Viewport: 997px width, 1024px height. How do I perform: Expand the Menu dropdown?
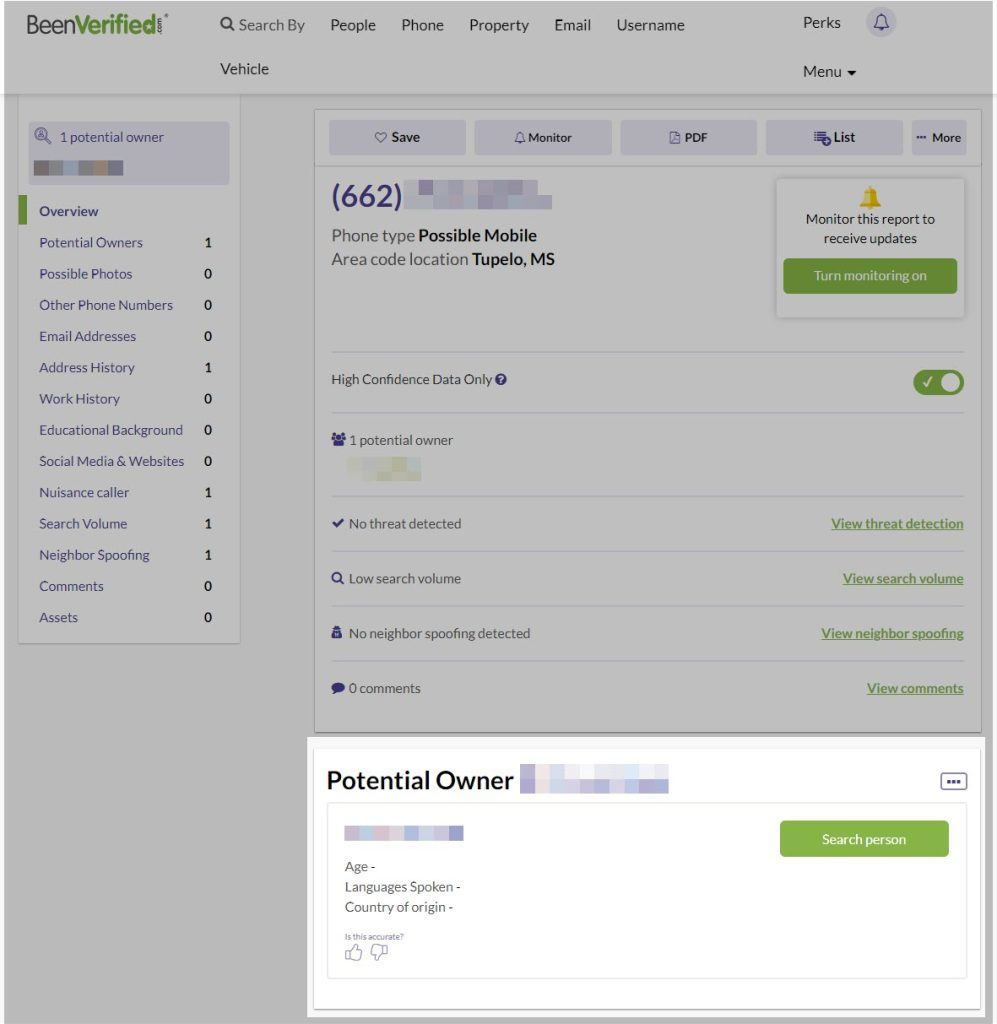[829, 71]
